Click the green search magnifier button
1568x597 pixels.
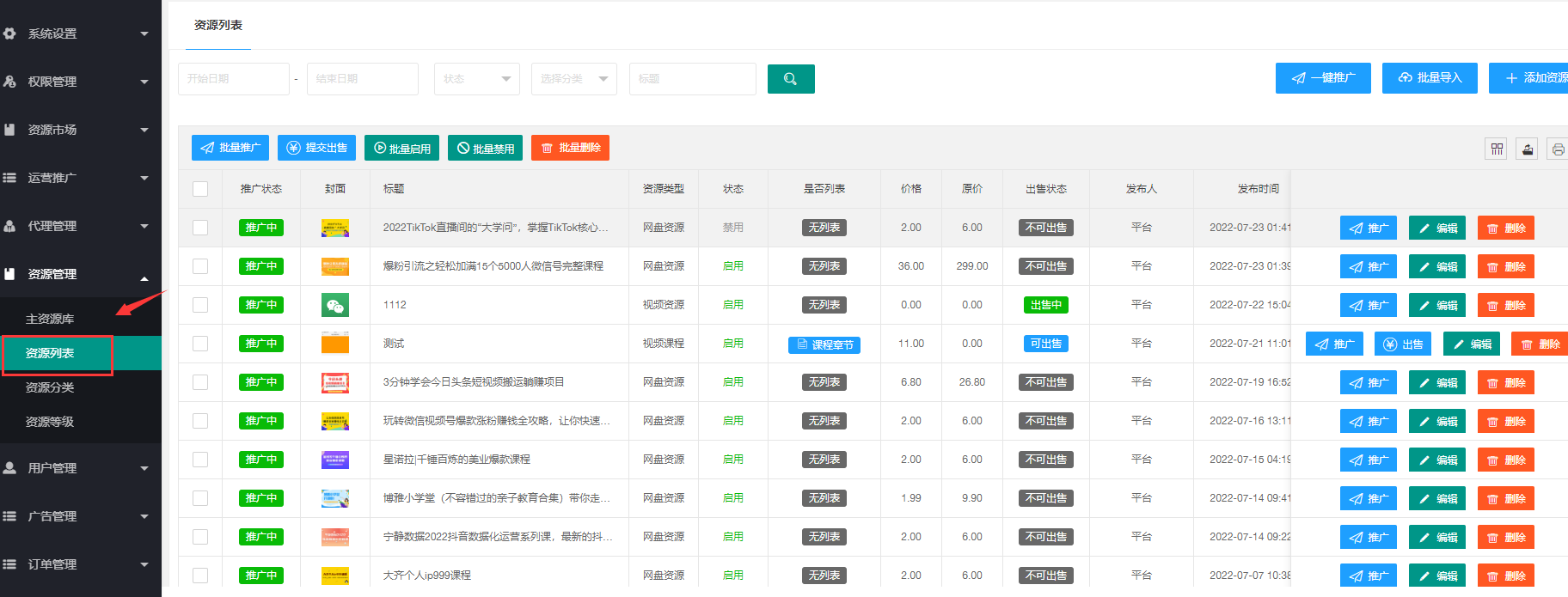(790, 79)
